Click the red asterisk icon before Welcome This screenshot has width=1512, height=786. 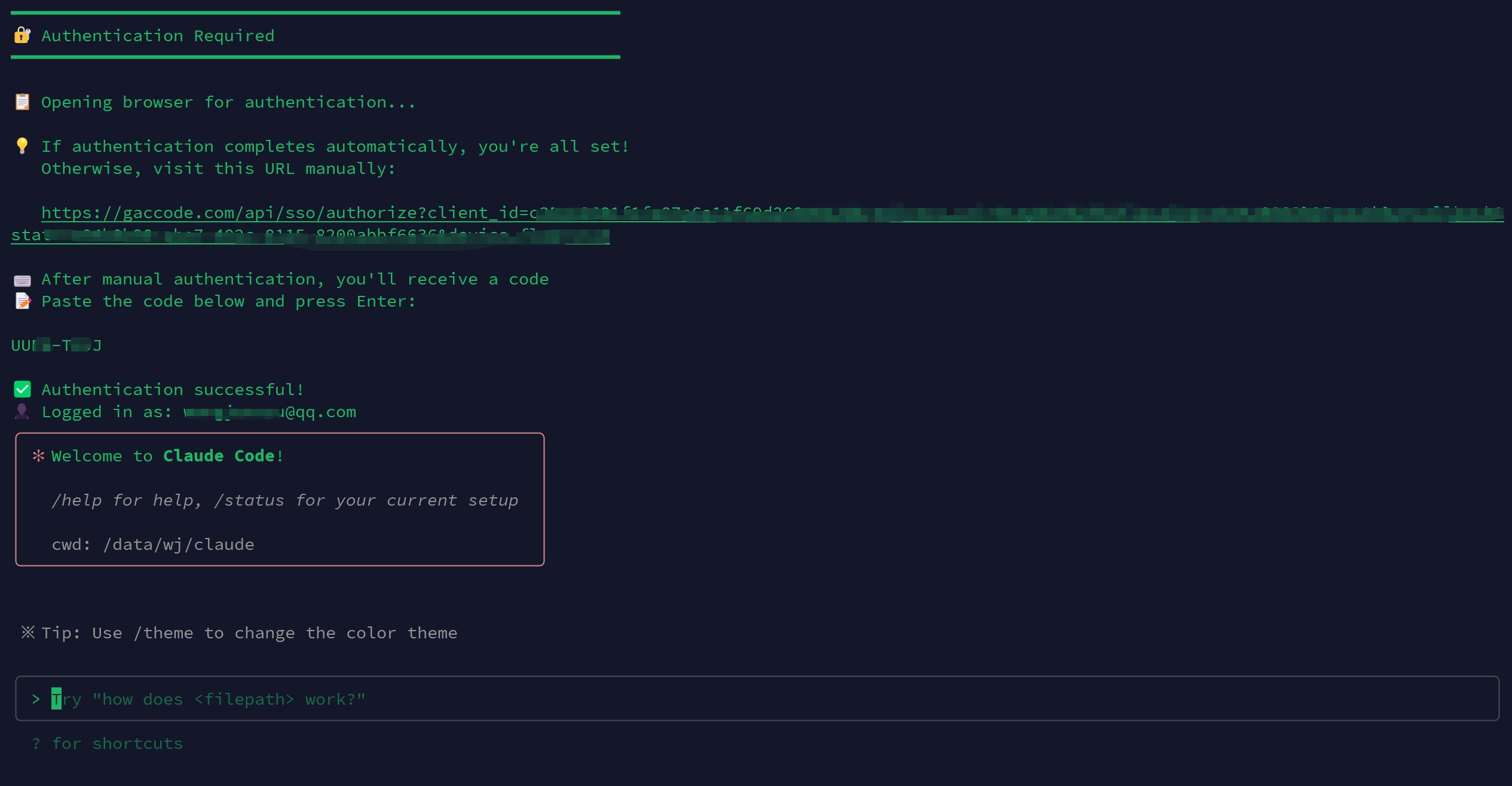tap(38, 456)
